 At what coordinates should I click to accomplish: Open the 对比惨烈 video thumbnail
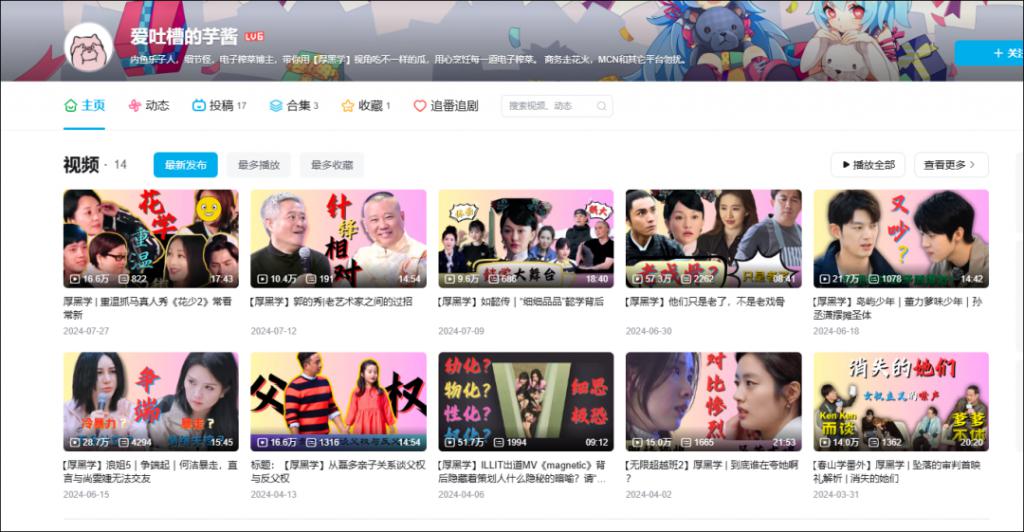point(713,401)
